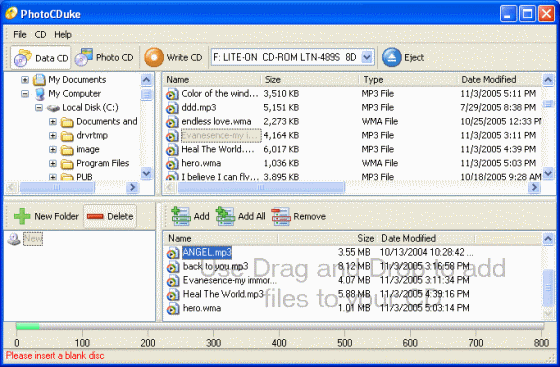Image resolution: width=560 pixels, height=367 pixels.
Task: Sort source files by Name column
Action: click(212, 80)
